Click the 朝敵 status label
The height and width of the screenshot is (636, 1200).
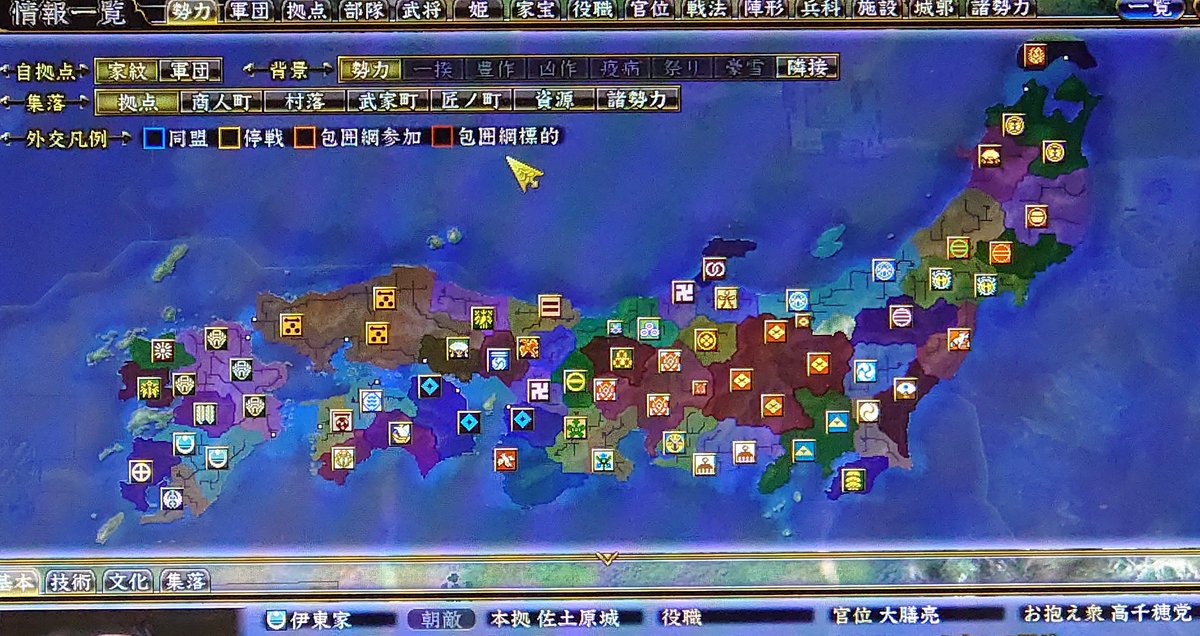(x=441, y=619)
